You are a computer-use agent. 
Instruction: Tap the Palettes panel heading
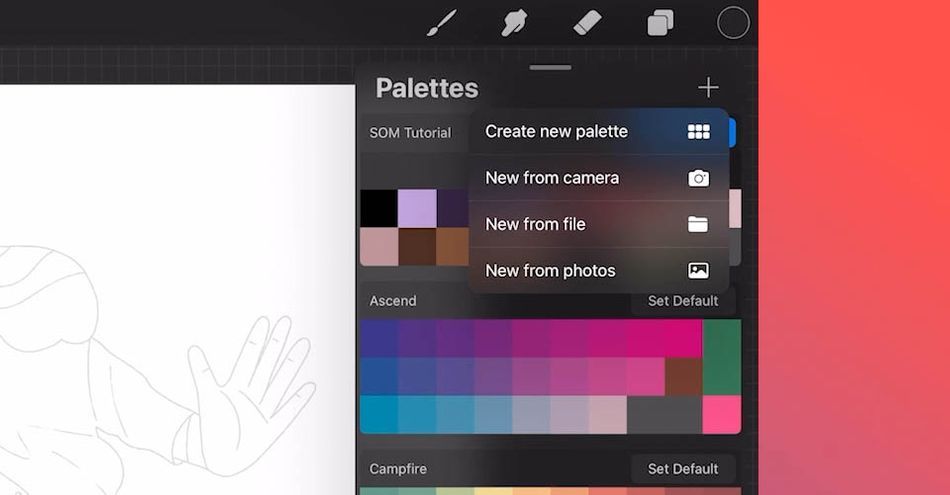click(427, 88)
